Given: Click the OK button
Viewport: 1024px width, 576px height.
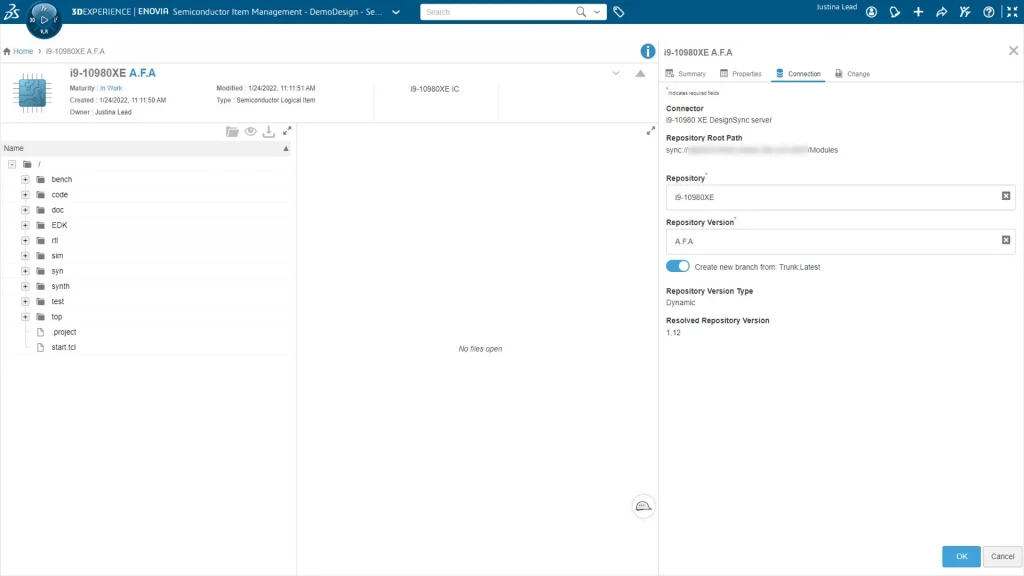Looking at the screenshot, I should (x=961, y=556).
